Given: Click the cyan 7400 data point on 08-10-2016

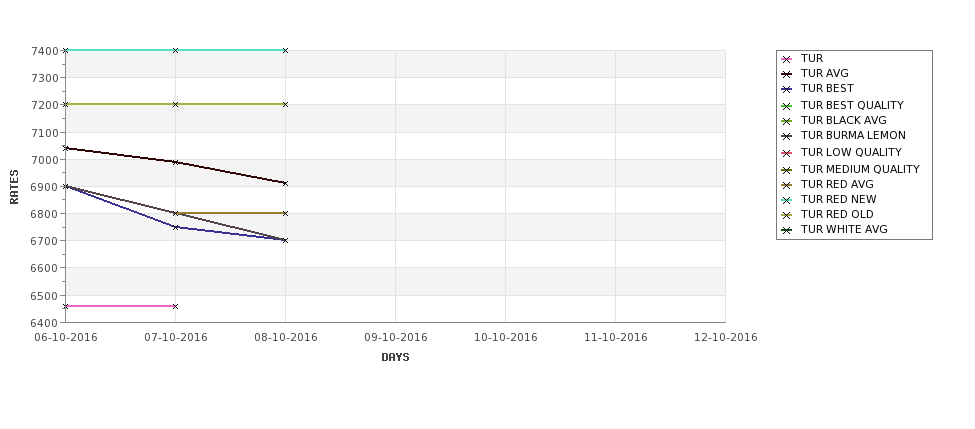Looking at the screenshot, I should pyautogui.click(x=285, y=50).
